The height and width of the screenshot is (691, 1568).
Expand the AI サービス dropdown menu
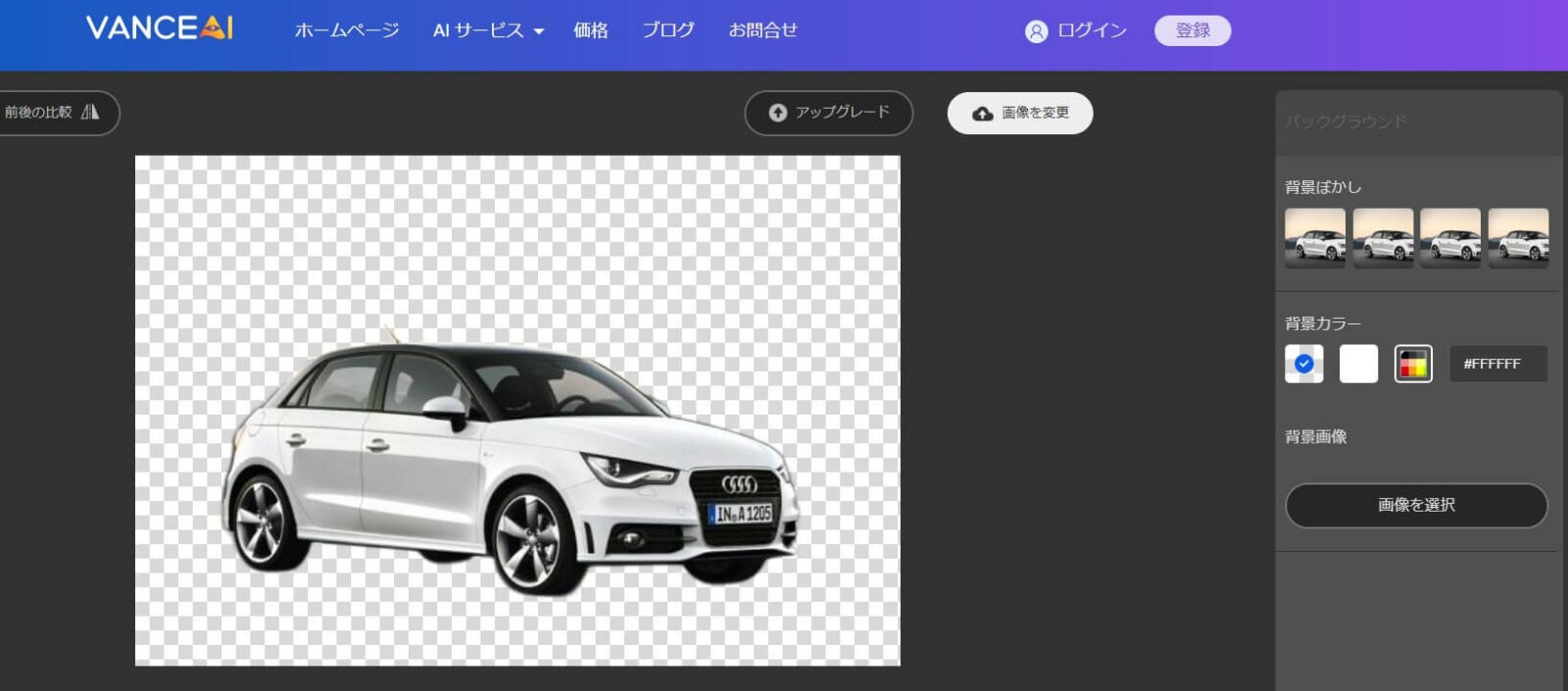488,30
